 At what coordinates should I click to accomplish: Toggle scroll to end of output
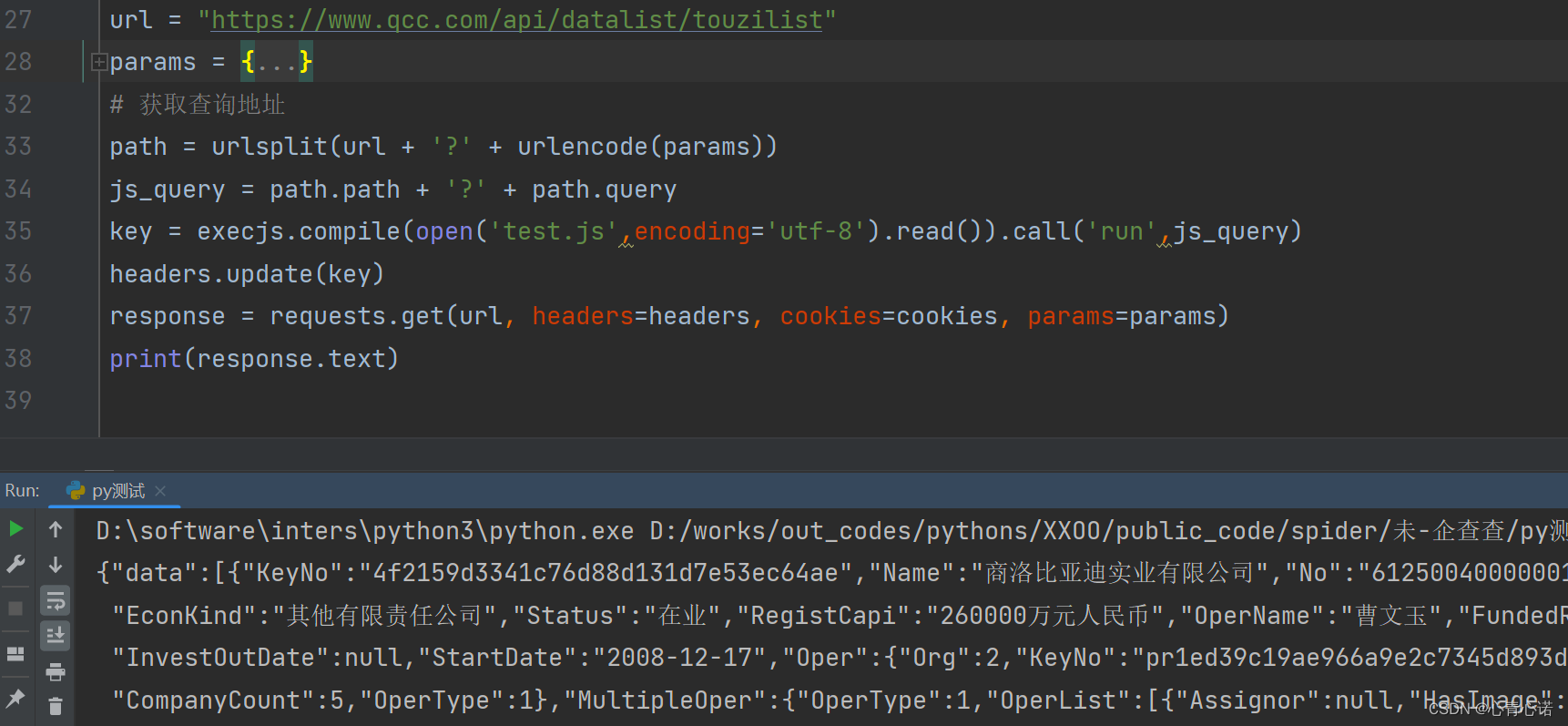point(56,636)
